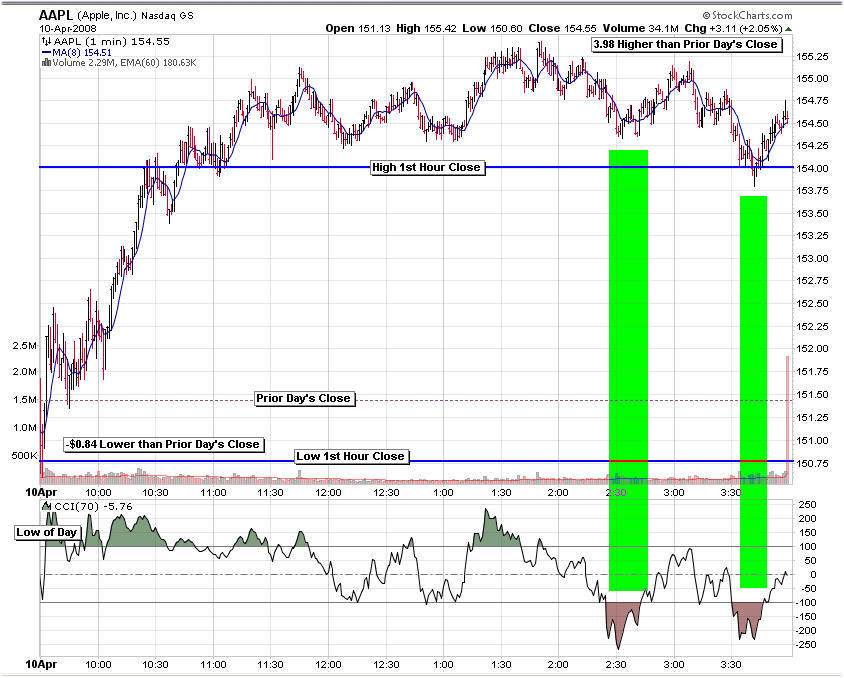This screenshot has width=844, height=678.
Task: Click the 1.5M volume axis label
Action: pyautogui.click(x=25, y=400)
